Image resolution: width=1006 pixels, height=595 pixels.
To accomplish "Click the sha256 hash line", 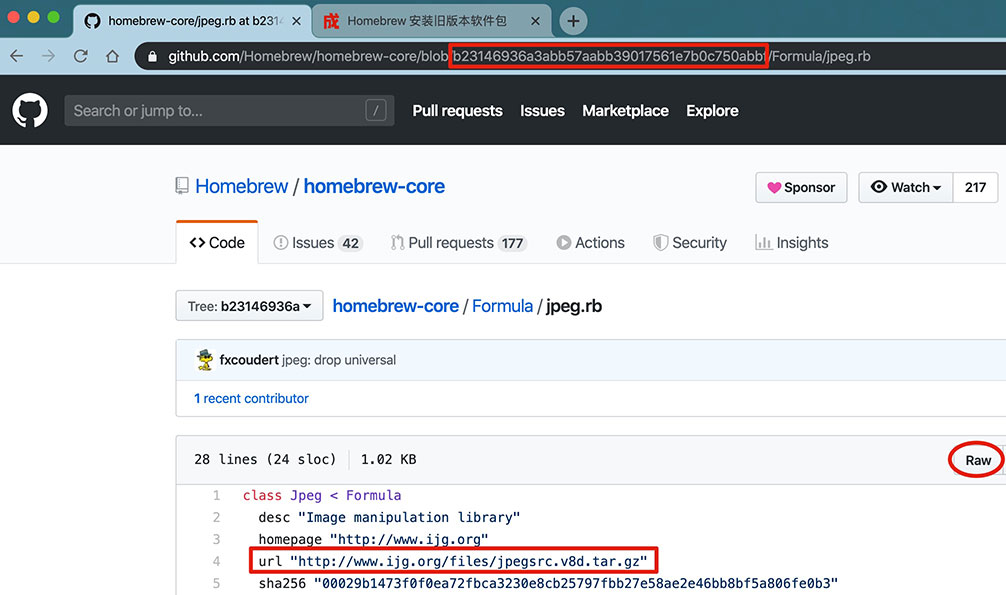I will 548,583.
